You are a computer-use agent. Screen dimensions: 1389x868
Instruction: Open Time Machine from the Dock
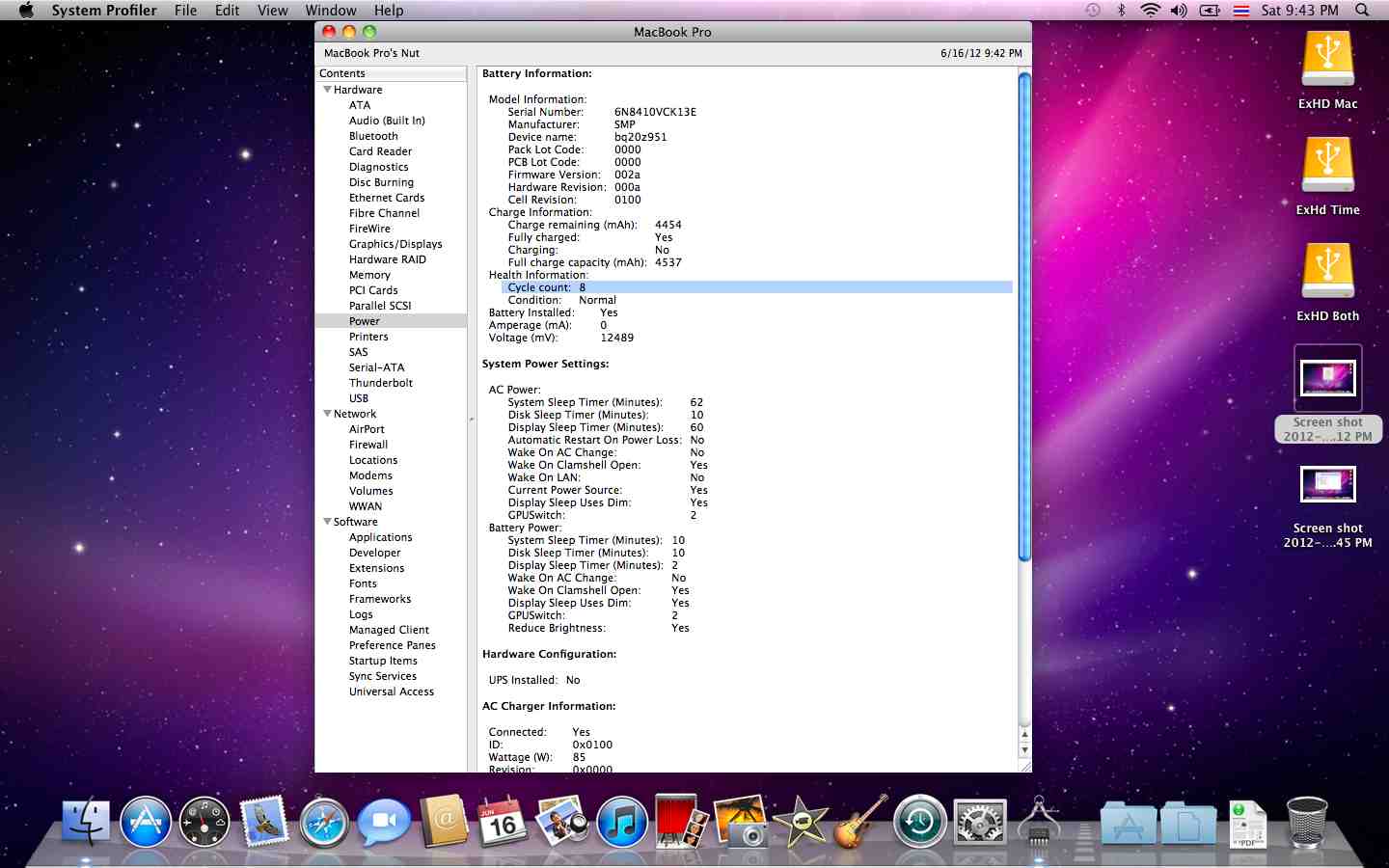coord(919,823)
